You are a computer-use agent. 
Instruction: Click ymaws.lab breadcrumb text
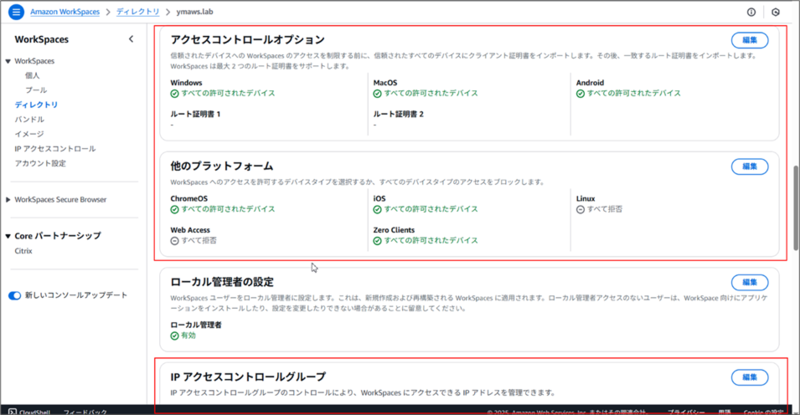point(195,12)
